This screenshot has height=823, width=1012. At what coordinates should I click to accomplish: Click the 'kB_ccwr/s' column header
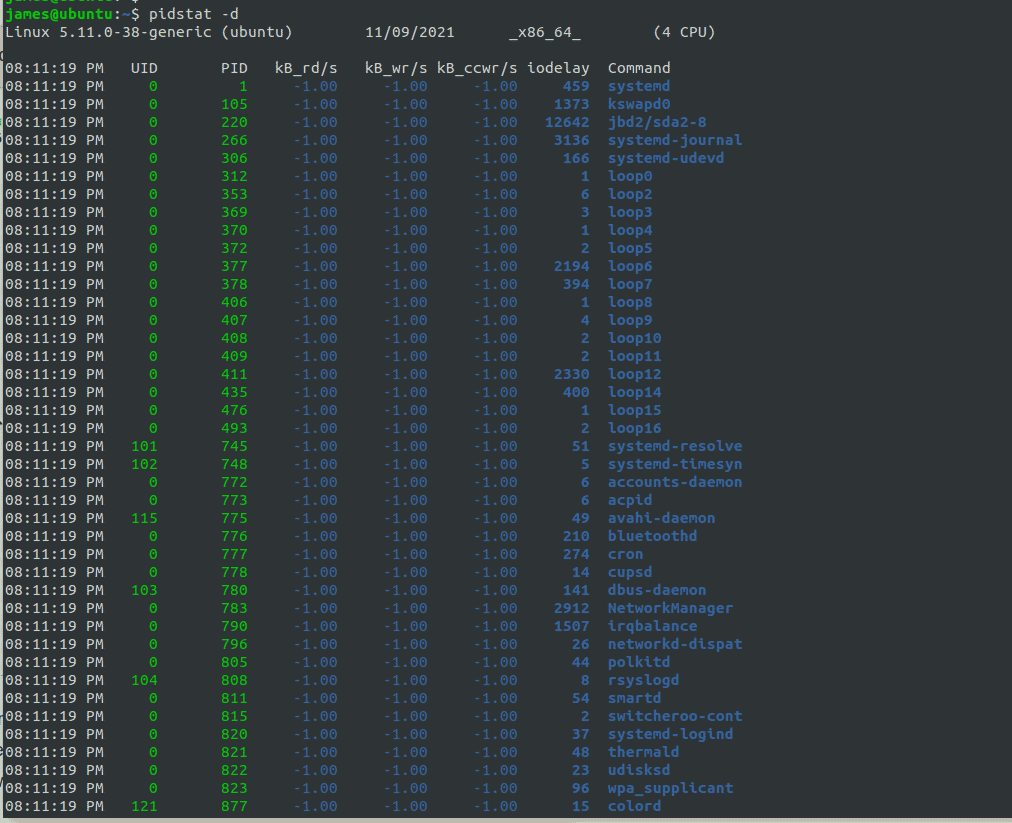pos(477,68)
